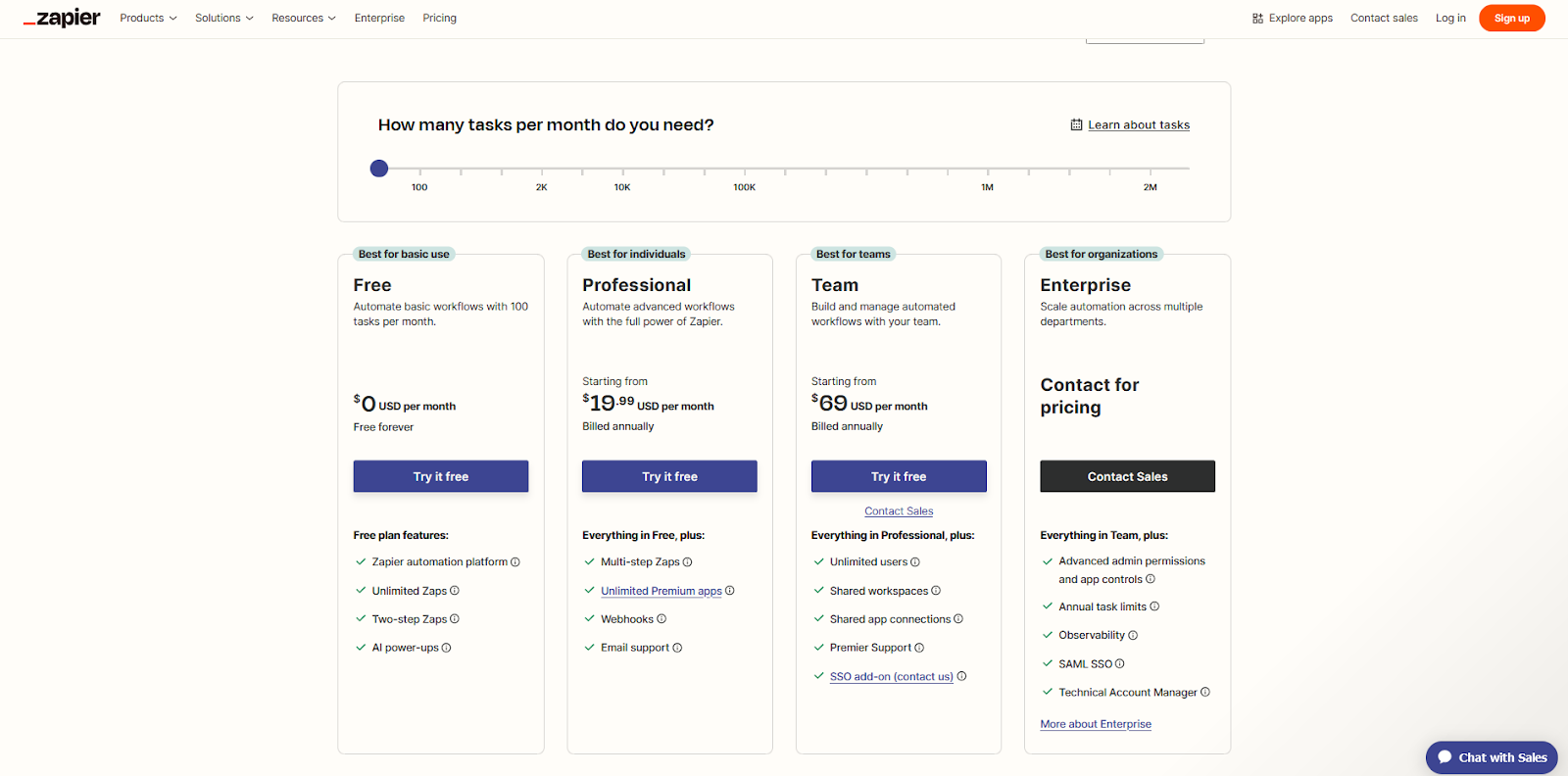Screen dimensions: 1568x776
Task: Open info icon next to Unlimited users
Action: 915,562
